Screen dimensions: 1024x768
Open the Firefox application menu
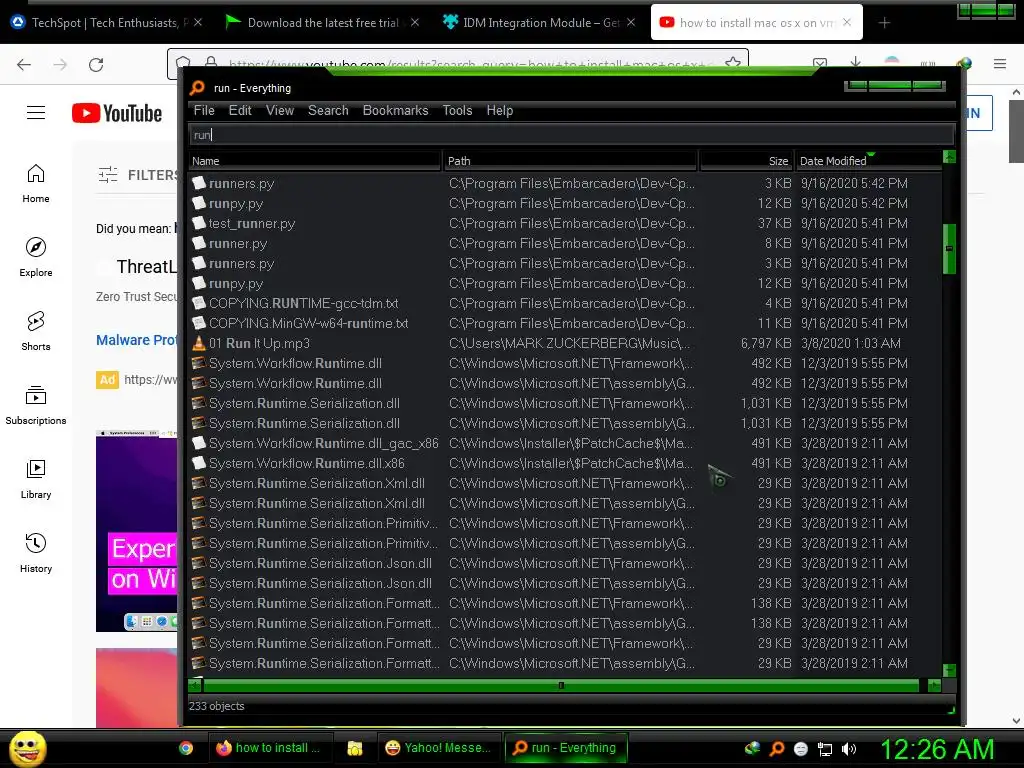999,63
